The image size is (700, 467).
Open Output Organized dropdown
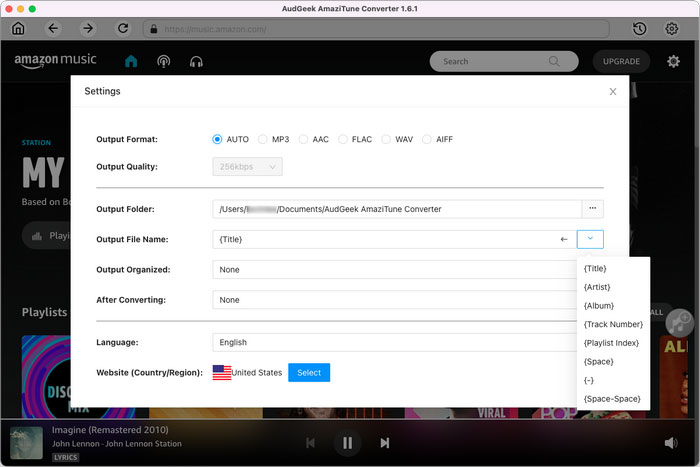click(395, 270)
